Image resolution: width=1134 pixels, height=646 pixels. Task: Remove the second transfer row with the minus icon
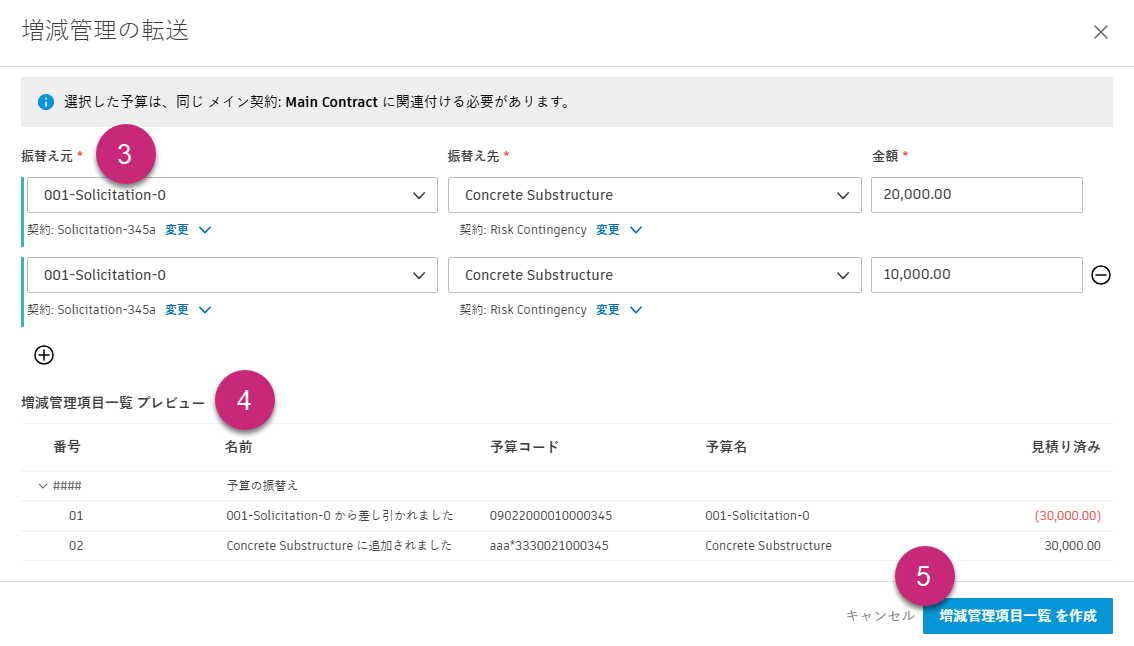1101,275
